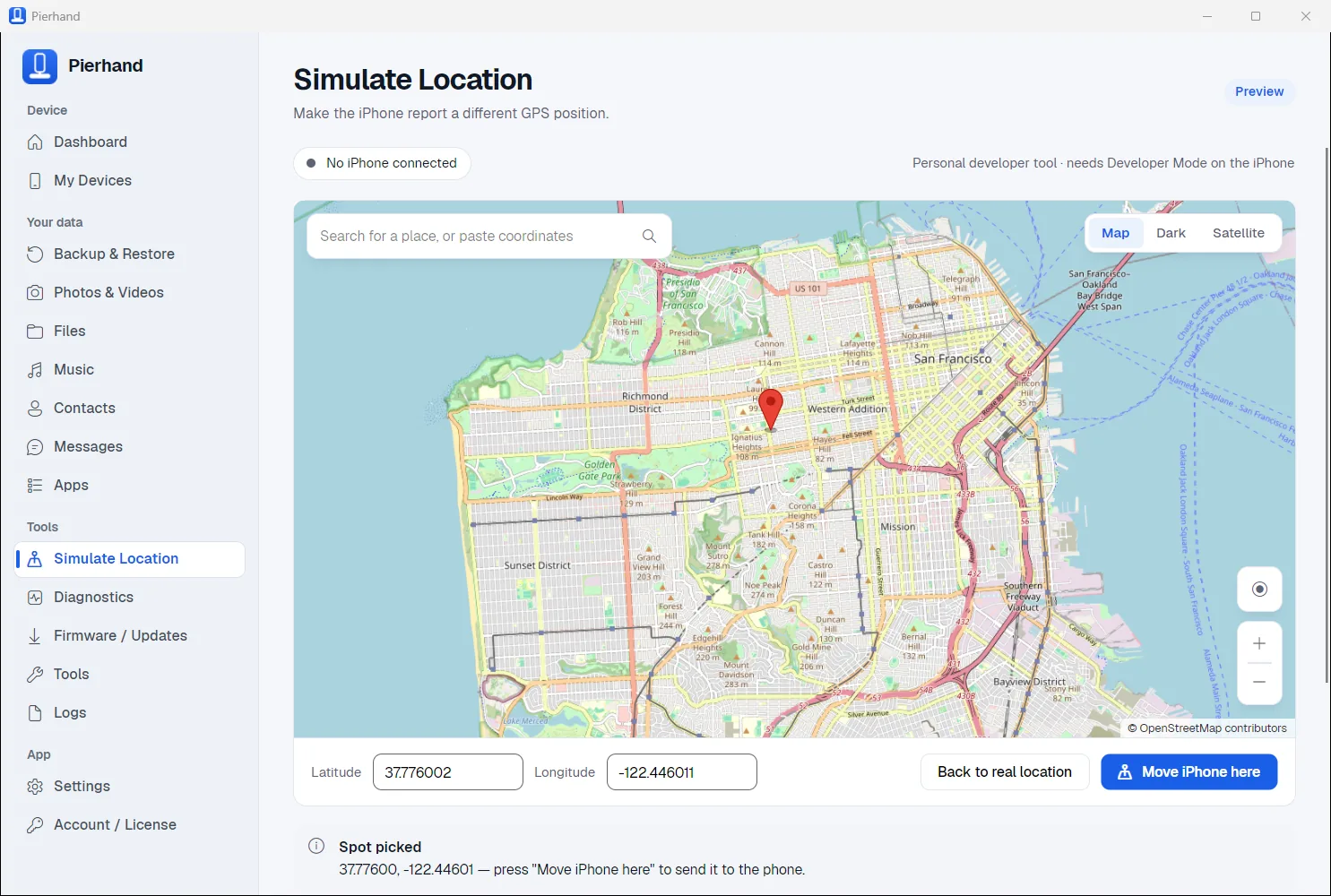The width and height of the screenshot is (1331, 896).
Task: Click the "Simulate Location" page heading
Action: (413, 80)
